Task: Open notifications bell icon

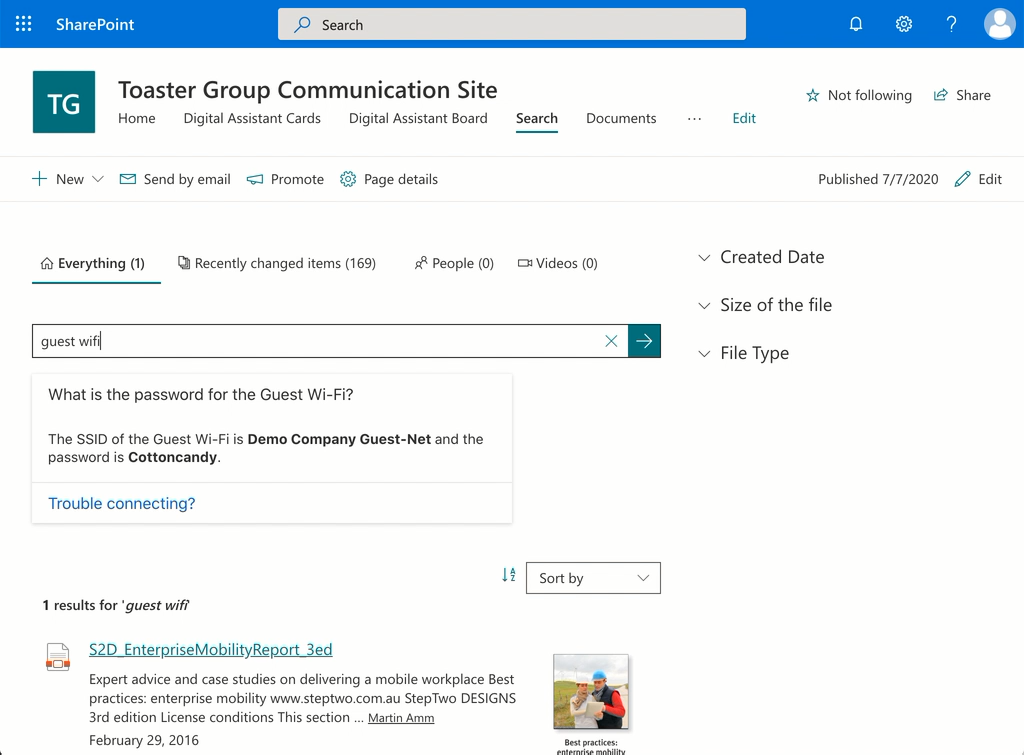Action: click(856, 24)
